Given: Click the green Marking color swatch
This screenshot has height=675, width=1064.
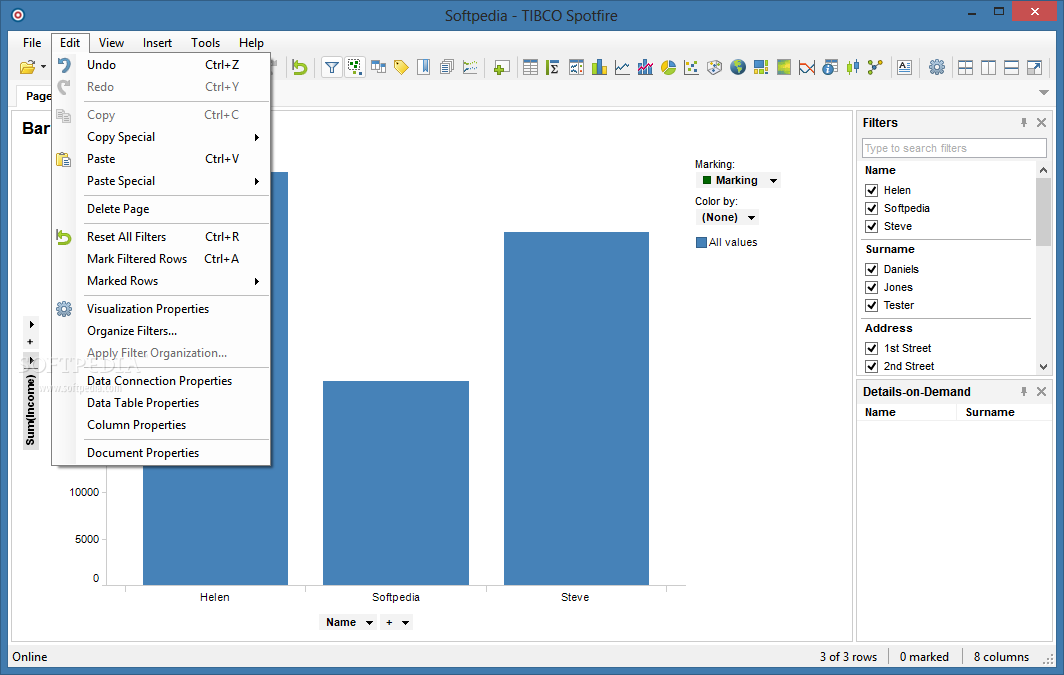Looking at the screenshot, I should click(x=706, y=180).
